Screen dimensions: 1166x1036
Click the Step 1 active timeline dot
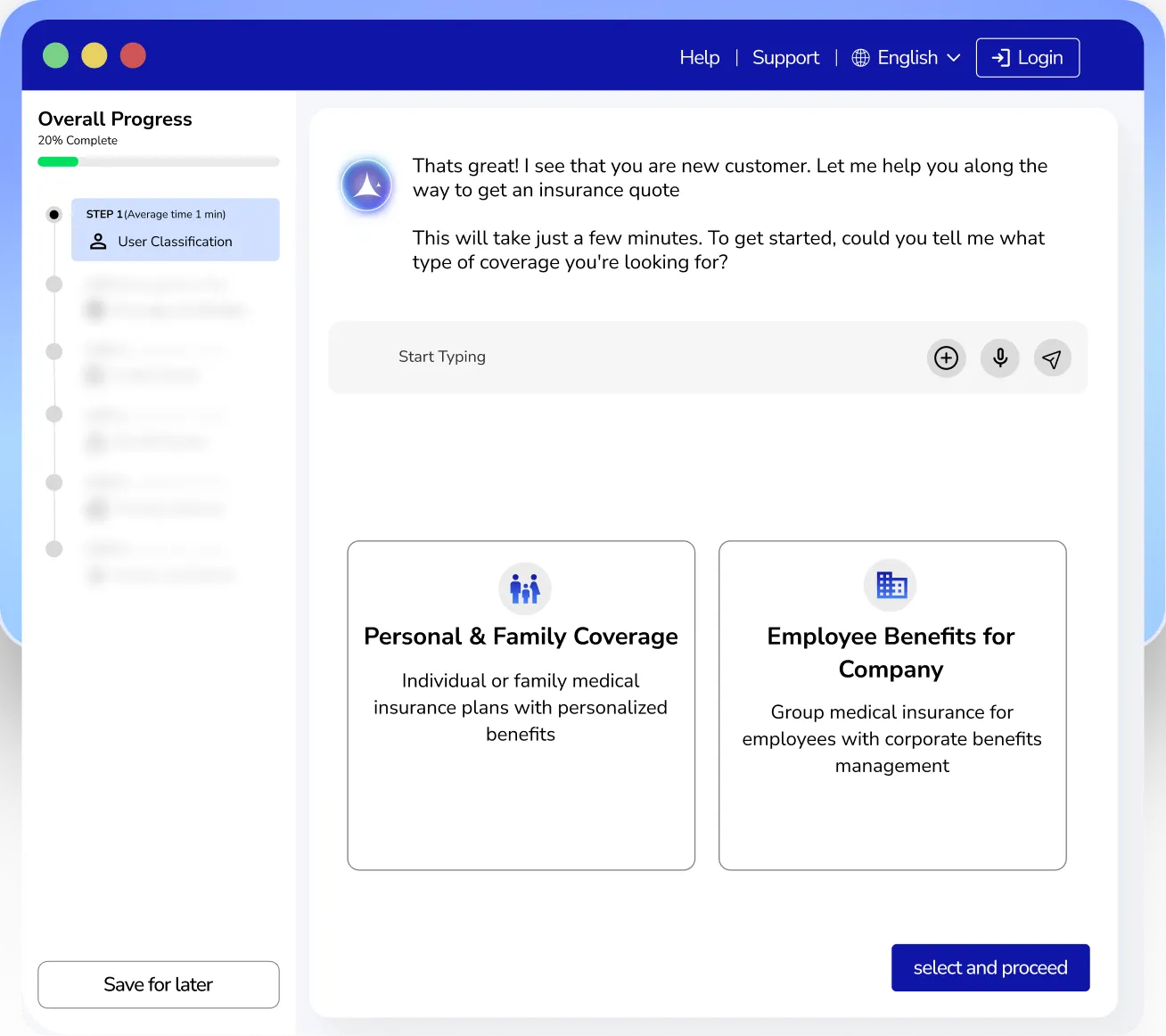[x=54, y=214]
